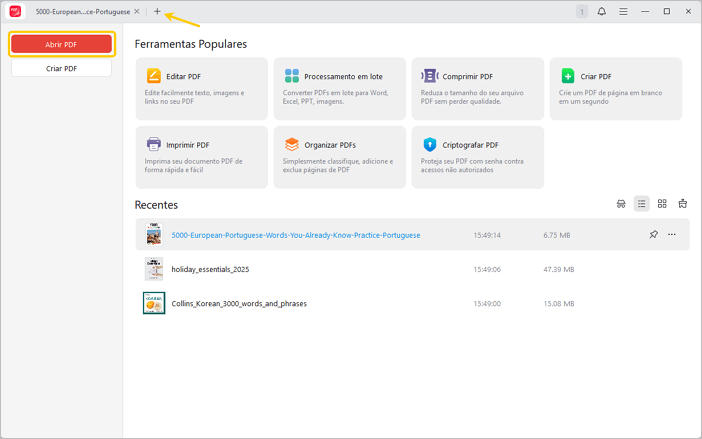The image size is (702, 439).
Task: Click the 6.75 MB file size
Action: (x=557, y=235)
